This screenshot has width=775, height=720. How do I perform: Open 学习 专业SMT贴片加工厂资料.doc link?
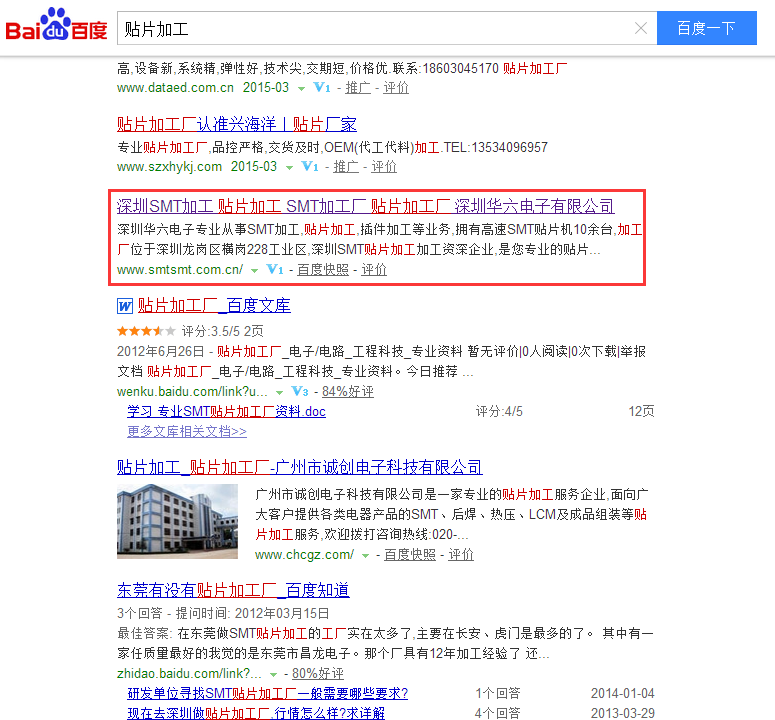click(x=226, y=411)
